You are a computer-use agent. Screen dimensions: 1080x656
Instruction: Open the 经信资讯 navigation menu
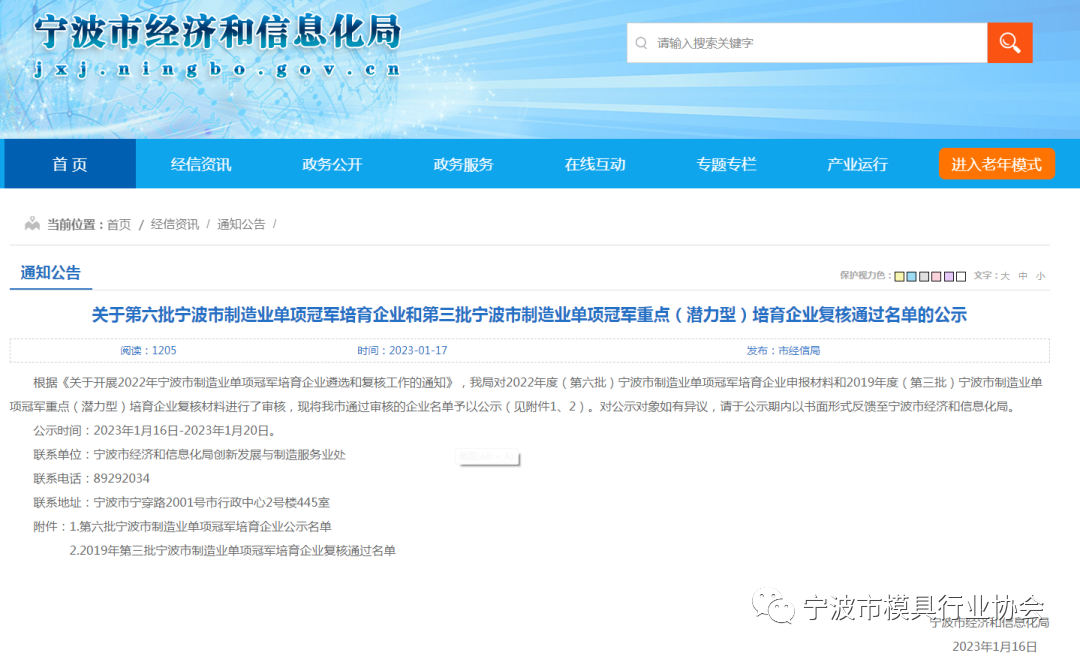200,164
